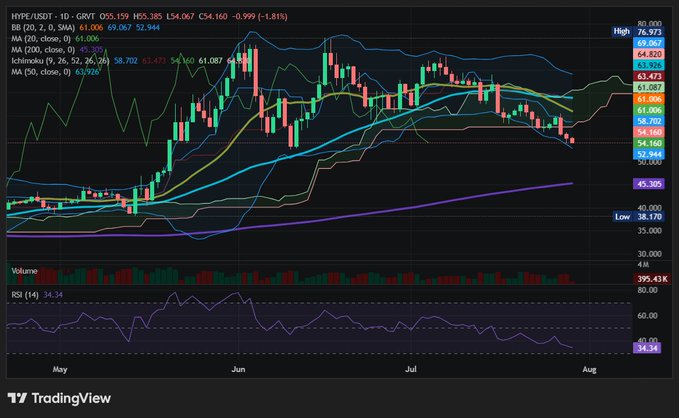Image resolution: width=679 pixels, height=418 pixels.
Task: Click the 80.00 RSI scale tick
Action: pyautogui.click(x=647, y=290)
